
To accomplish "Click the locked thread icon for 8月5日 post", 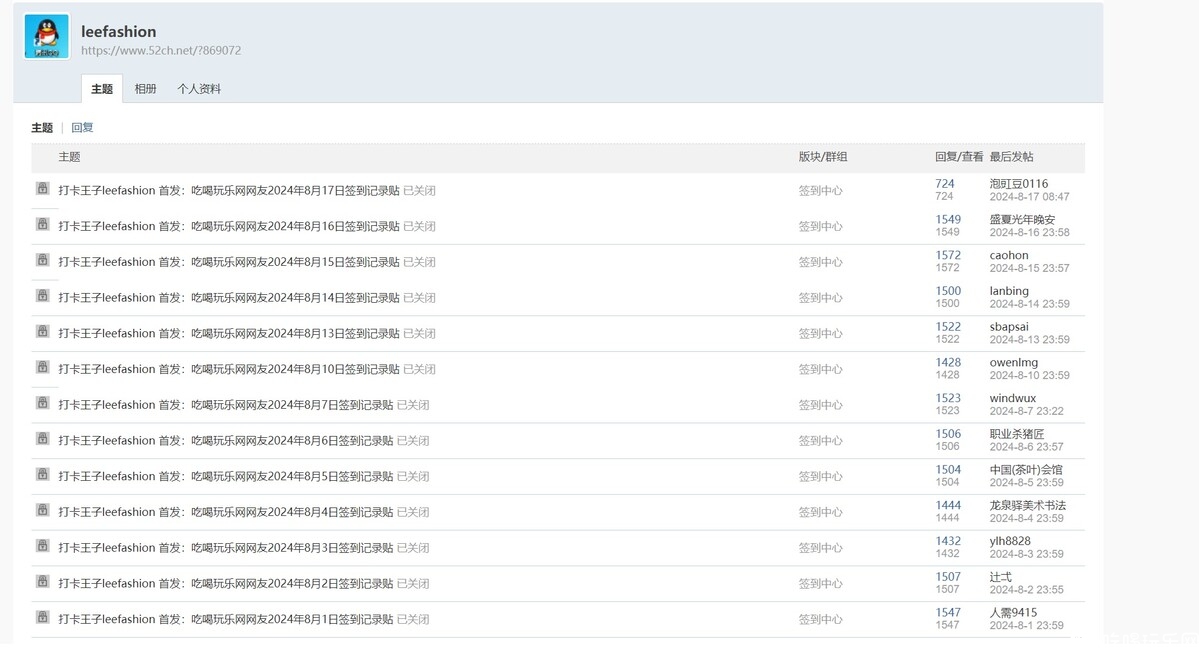I will [43, 474].
